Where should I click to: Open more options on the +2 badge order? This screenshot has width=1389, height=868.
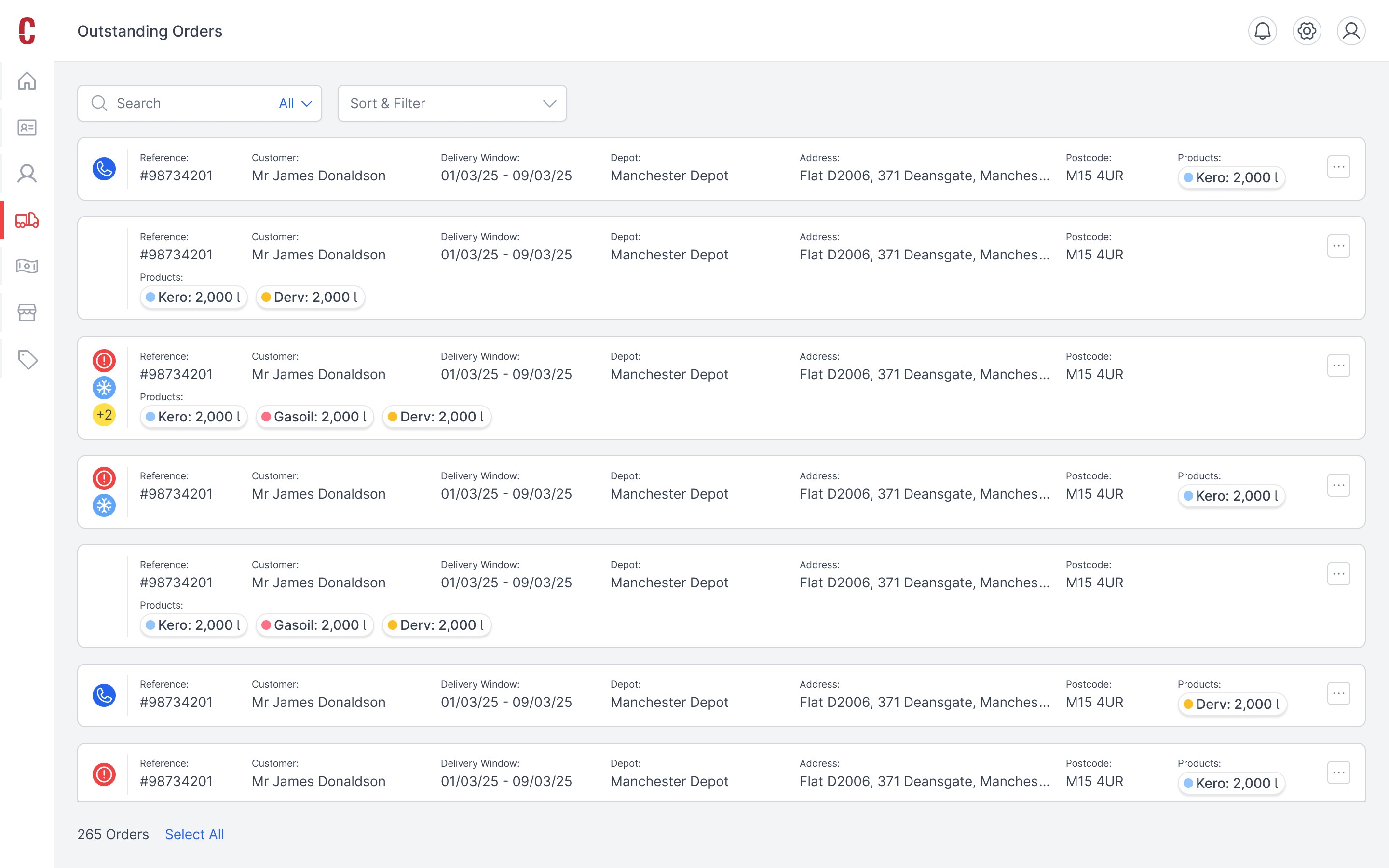(x=1338, y=366)
